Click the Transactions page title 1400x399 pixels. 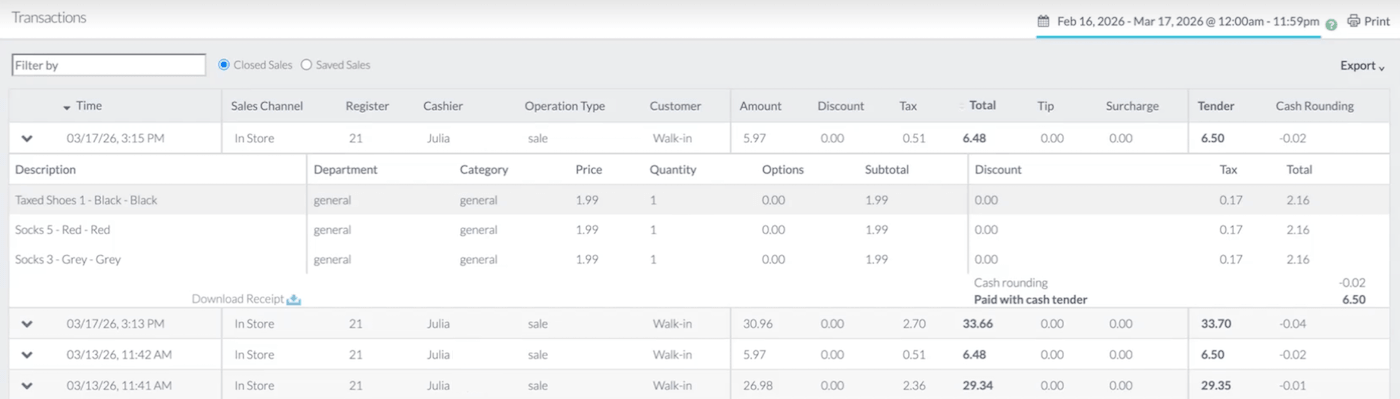48,18
